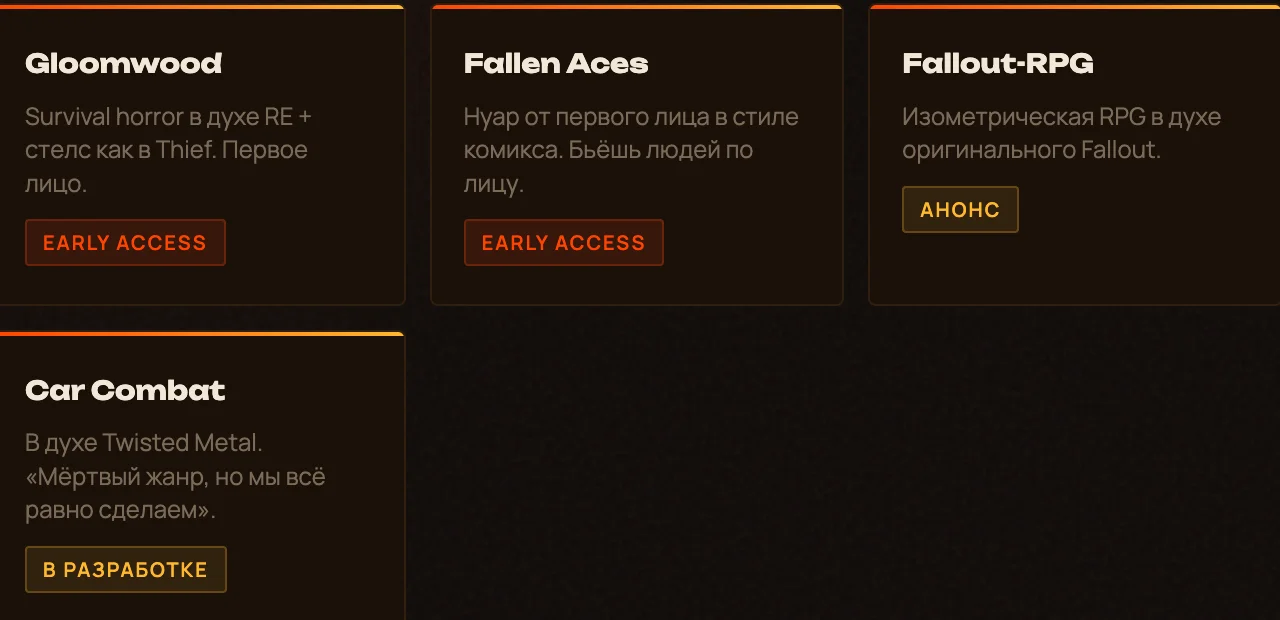Open the Fallout-RPG title
This screenshot has width=1280, height=620.
pos(997,64)
